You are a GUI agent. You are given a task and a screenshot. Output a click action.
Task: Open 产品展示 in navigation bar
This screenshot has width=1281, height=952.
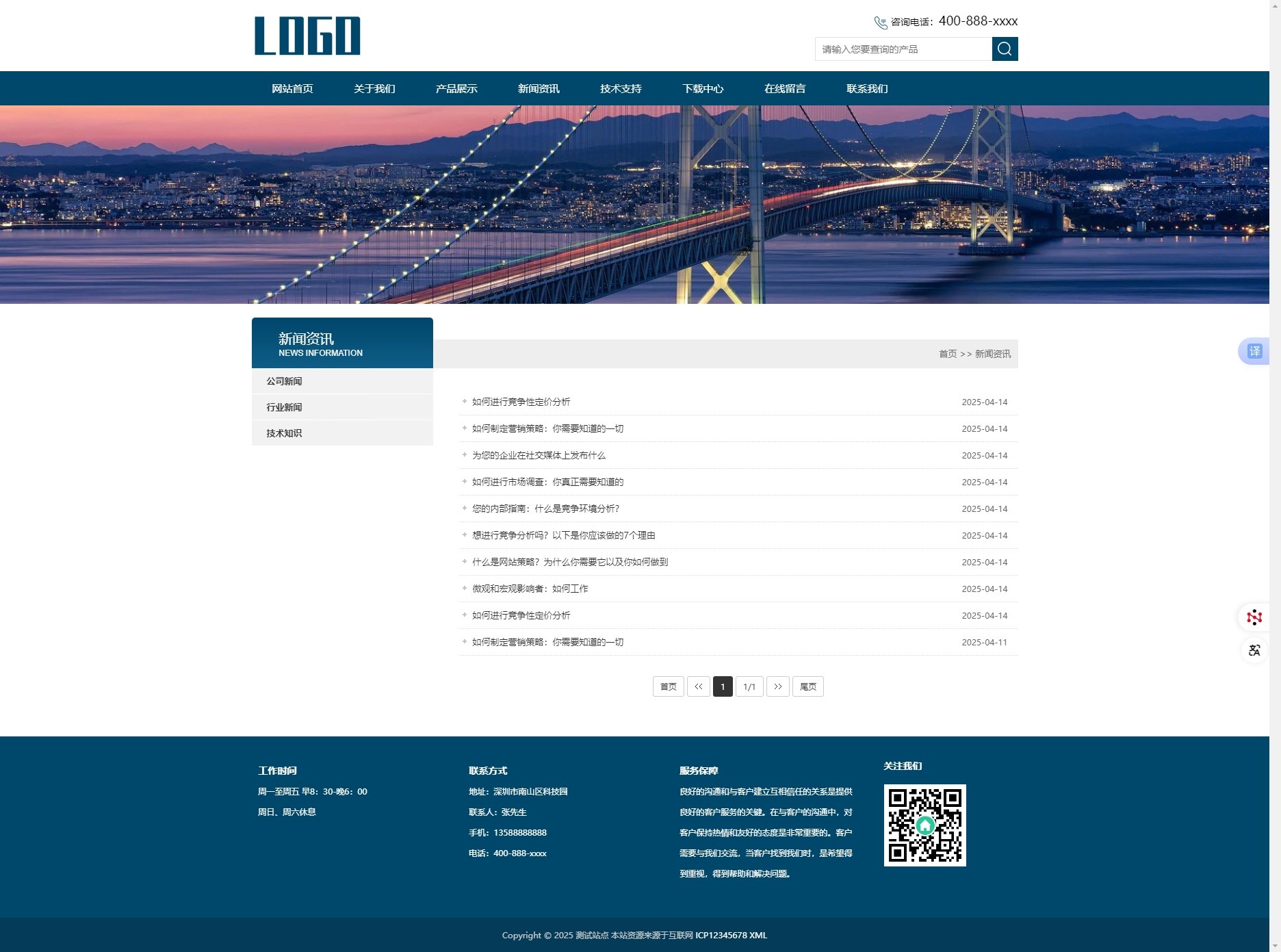pos(456,88)
